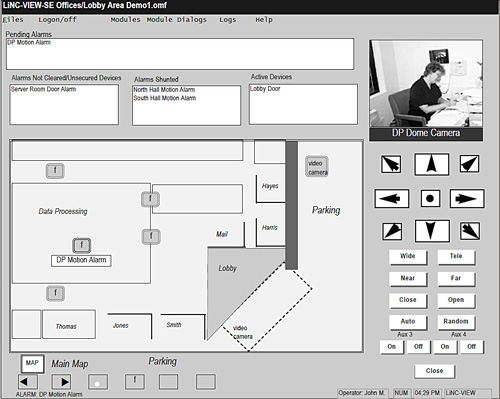Turn Aux 4 On
The height and width of the screenshot is (399, 500).
click(445, 347)
